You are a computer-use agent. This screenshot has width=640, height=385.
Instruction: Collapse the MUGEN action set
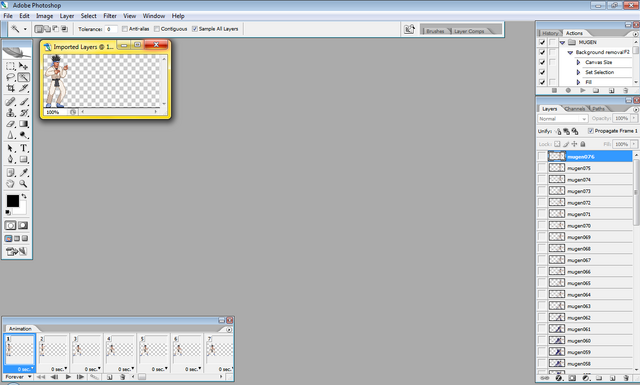click(562, 42)
